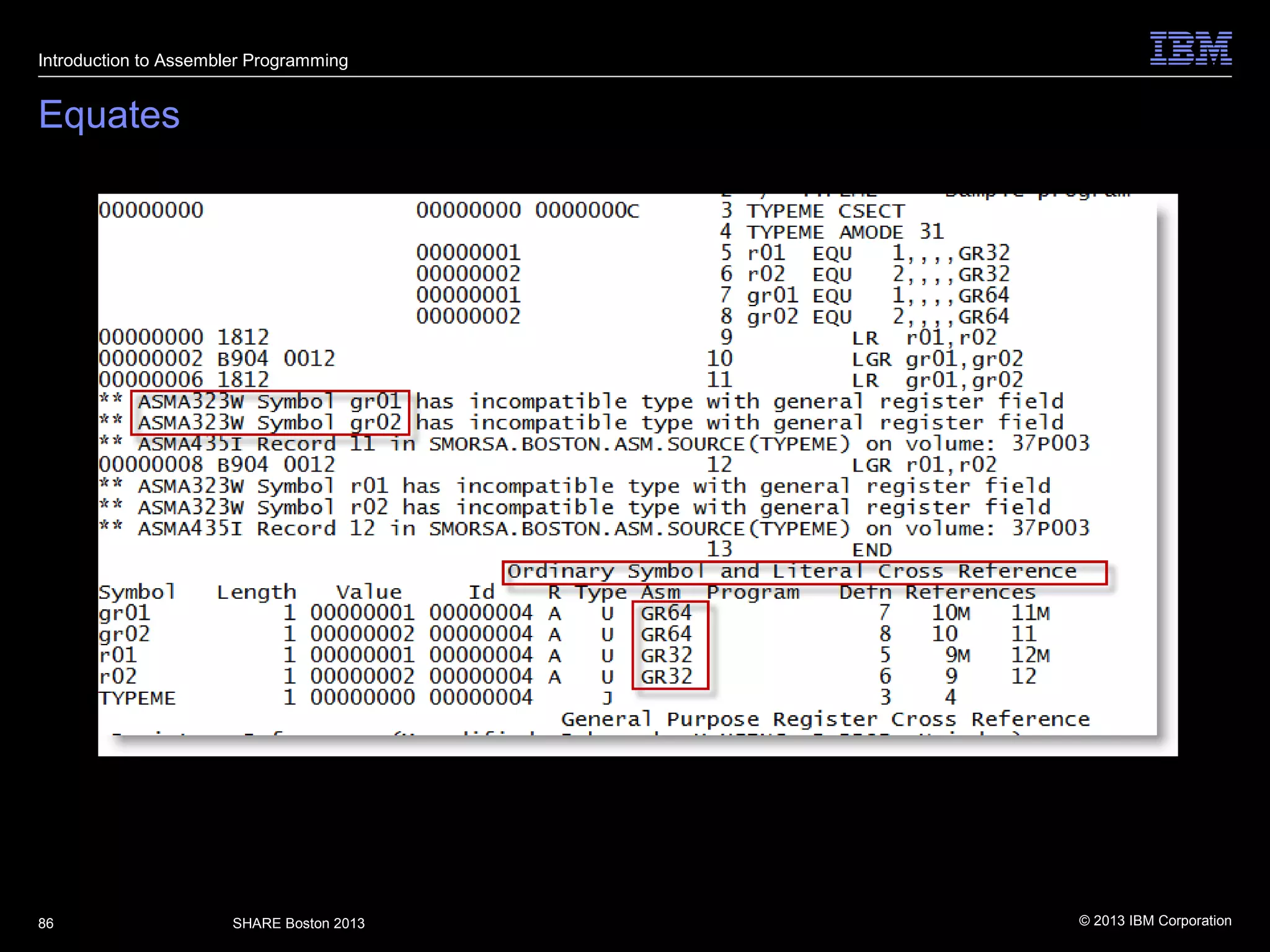Click reference '10M' in the gr01 row
Screen dimensions: 1270x952
coord(951,614)
